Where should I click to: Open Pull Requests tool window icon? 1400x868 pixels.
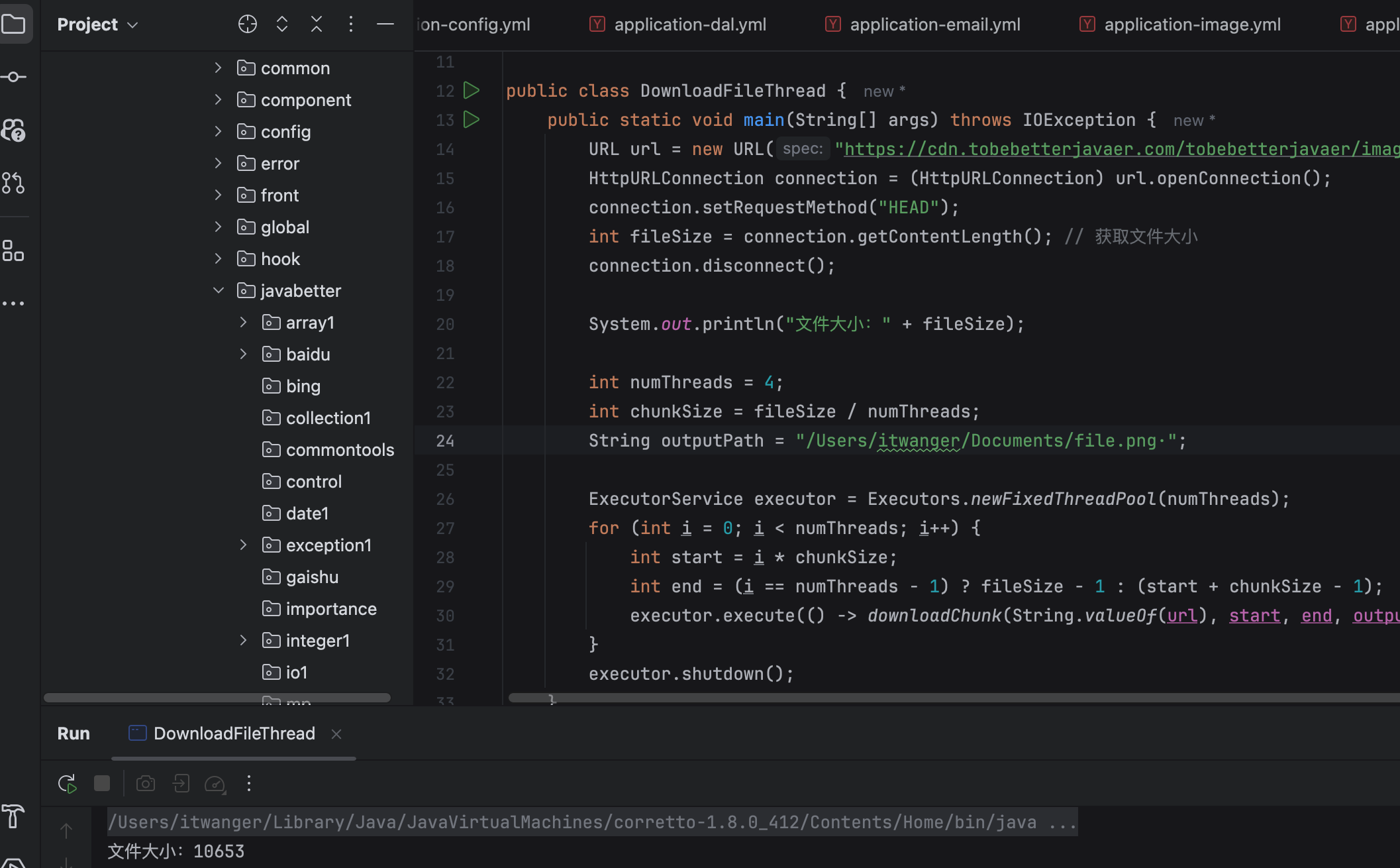[13, 183]
